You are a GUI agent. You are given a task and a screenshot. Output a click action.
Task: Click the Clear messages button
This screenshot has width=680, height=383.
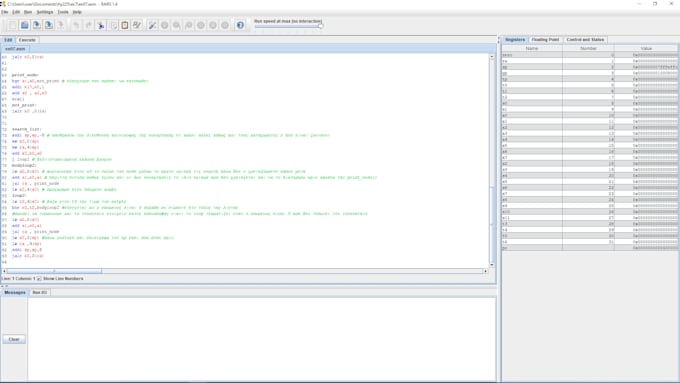click(14, 339)
